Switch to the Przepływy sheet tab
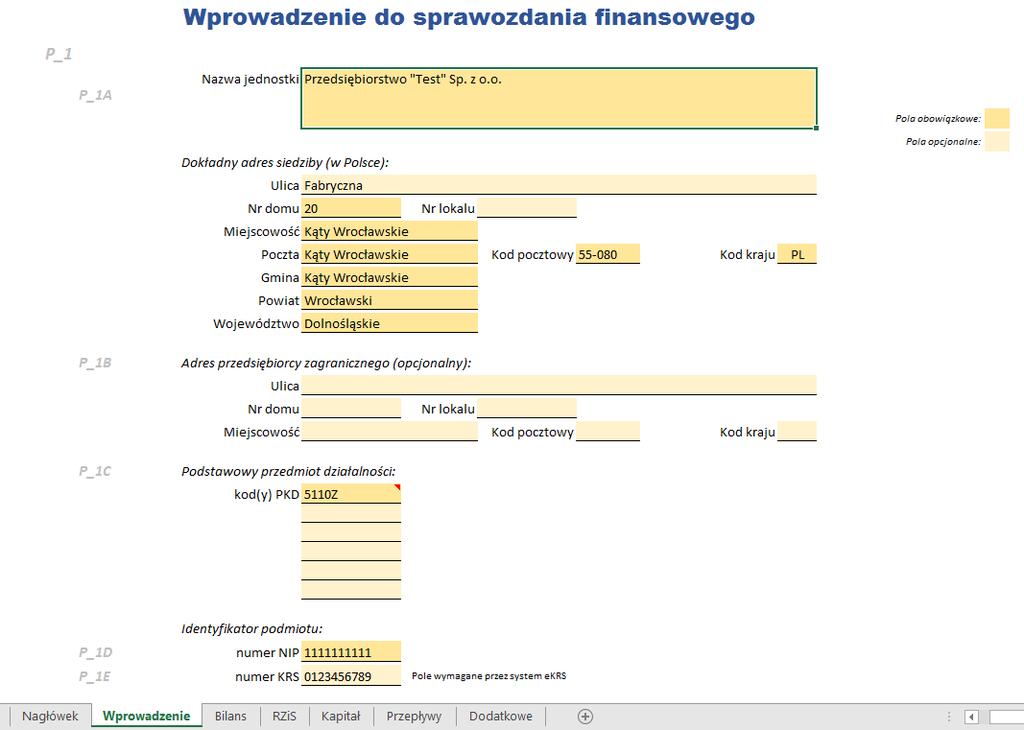Viewport: 1024px width, 730px height. [414, 716]
